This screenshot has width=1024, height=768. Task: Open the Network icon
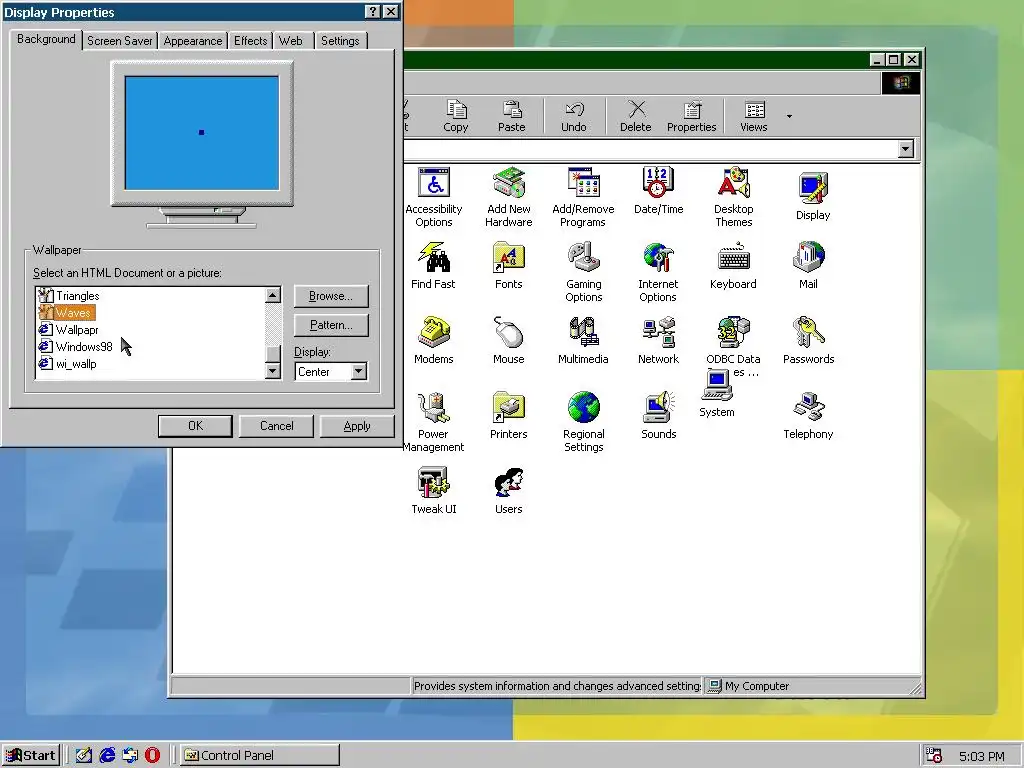658,340
